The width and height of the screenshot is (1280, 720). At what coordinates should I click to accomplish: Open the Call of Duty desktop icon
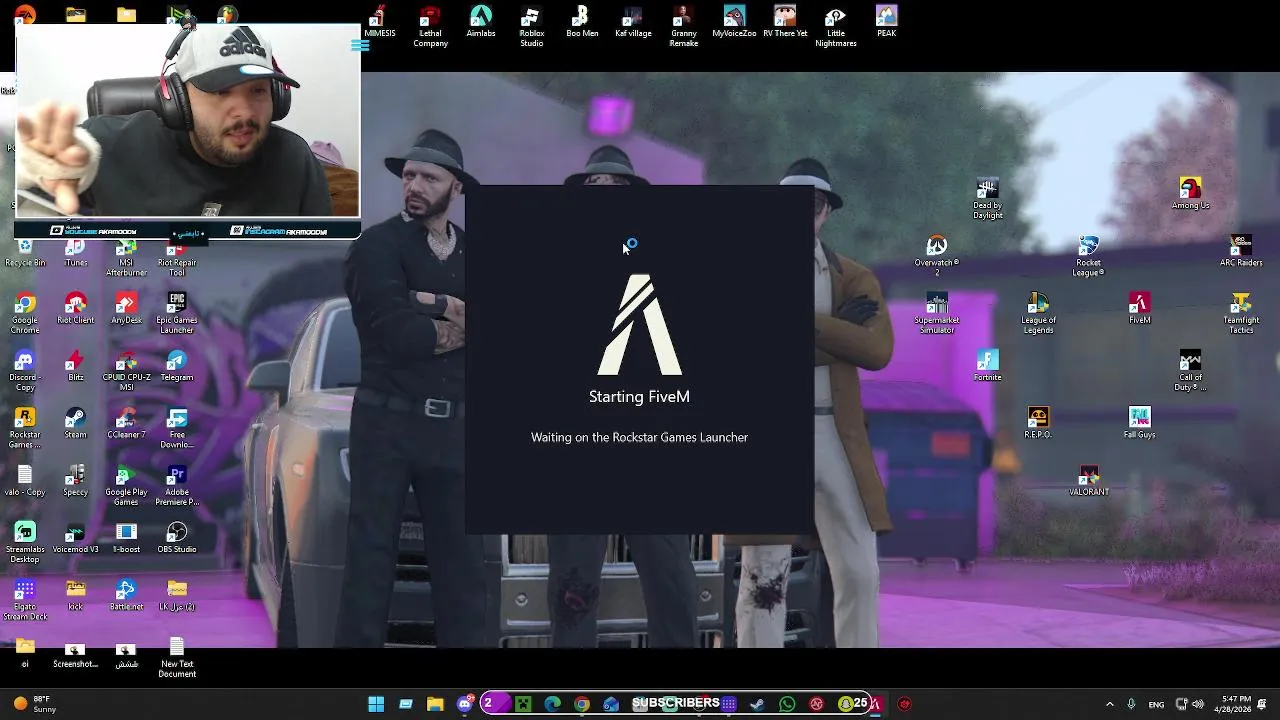(x=1190, y=371)
